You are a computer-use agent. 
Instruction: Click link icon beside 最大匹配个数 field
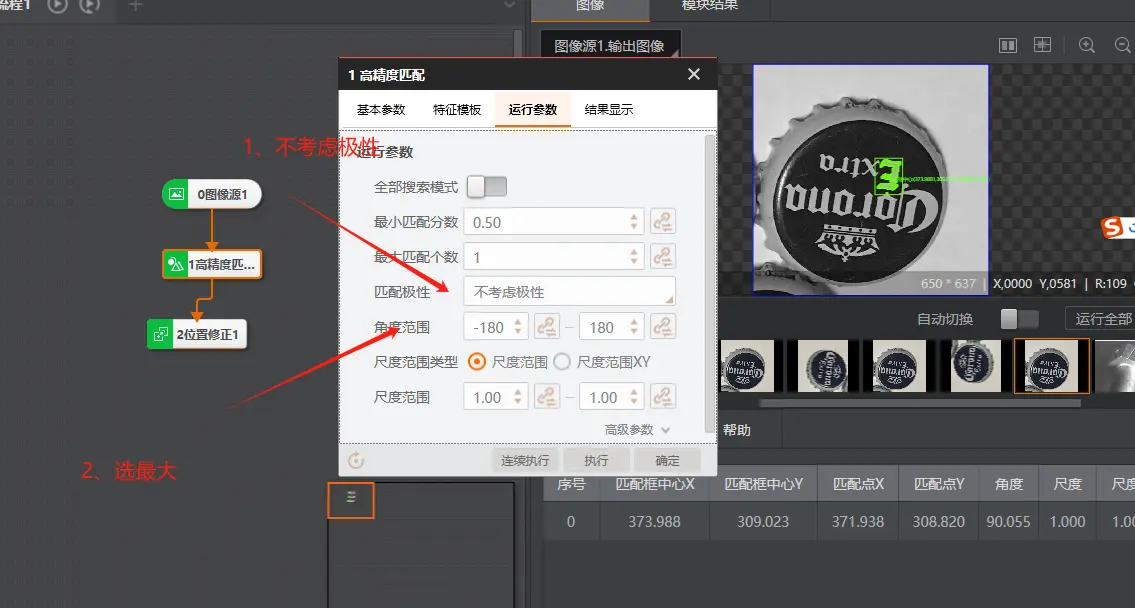[663, 256]
